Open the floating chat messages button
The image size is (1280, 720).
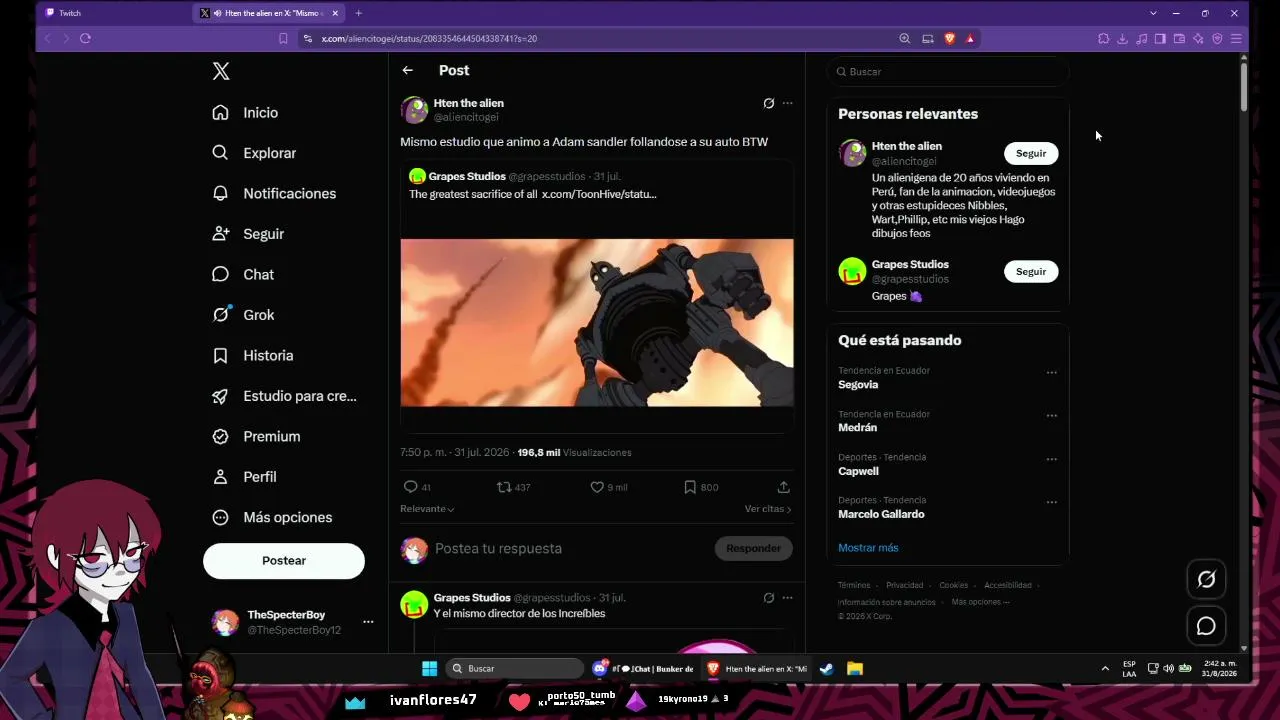click(x=1206, y=626)
